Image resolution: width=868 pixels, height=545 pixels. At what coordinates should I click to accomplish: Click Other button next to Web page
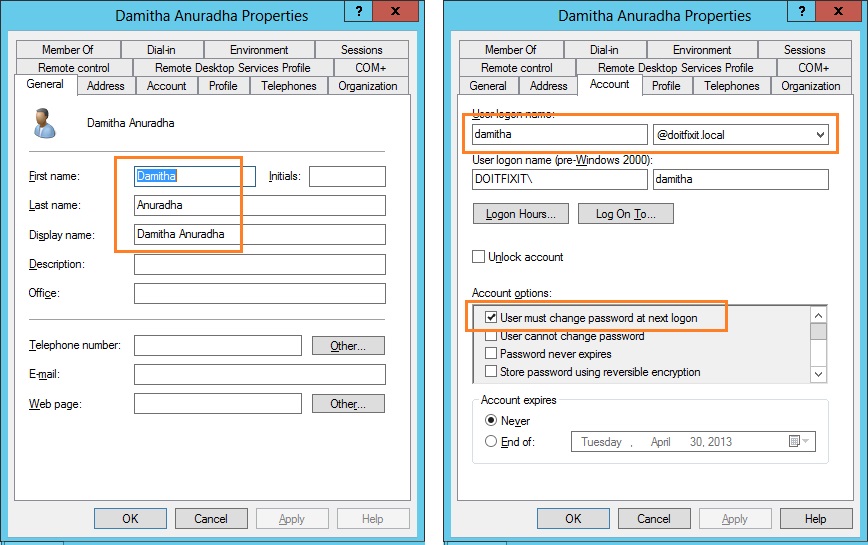348,403
